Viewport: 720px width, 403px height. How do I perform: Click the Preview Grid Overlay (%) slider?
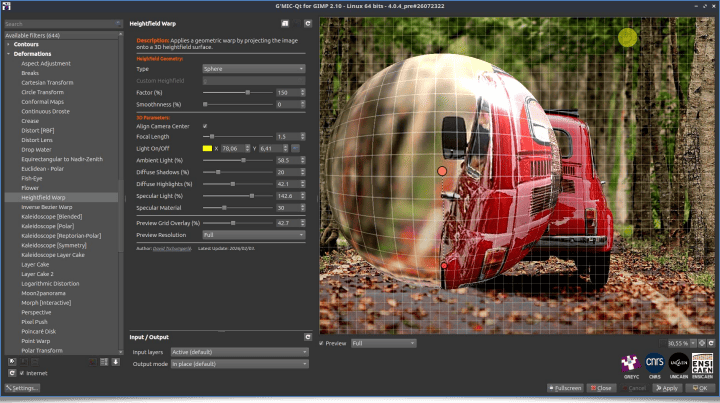coord(238,223)
